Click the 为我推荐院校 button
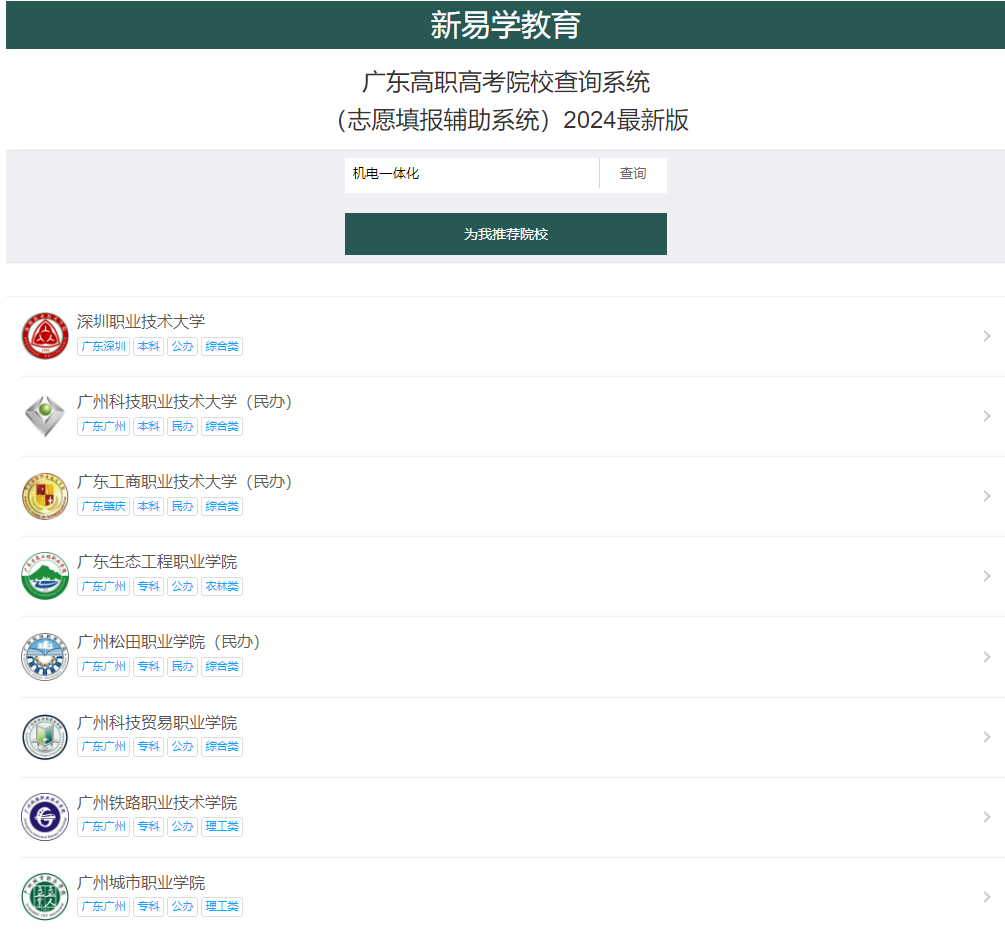 coord(506,234)
